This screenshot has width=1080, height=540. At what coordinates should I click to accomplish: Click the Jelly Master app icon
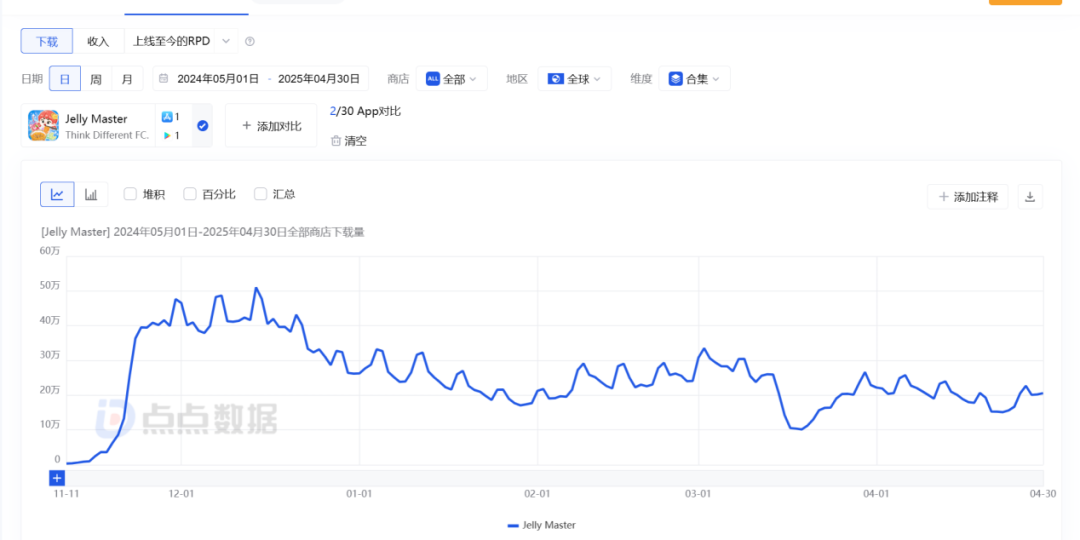pyautogui.click(x=43, y=125)
